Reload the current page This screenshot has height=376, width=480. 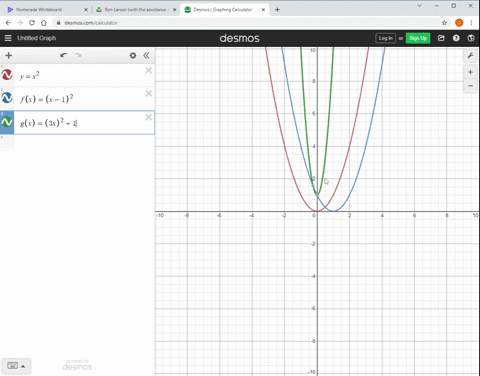(32, 23)
